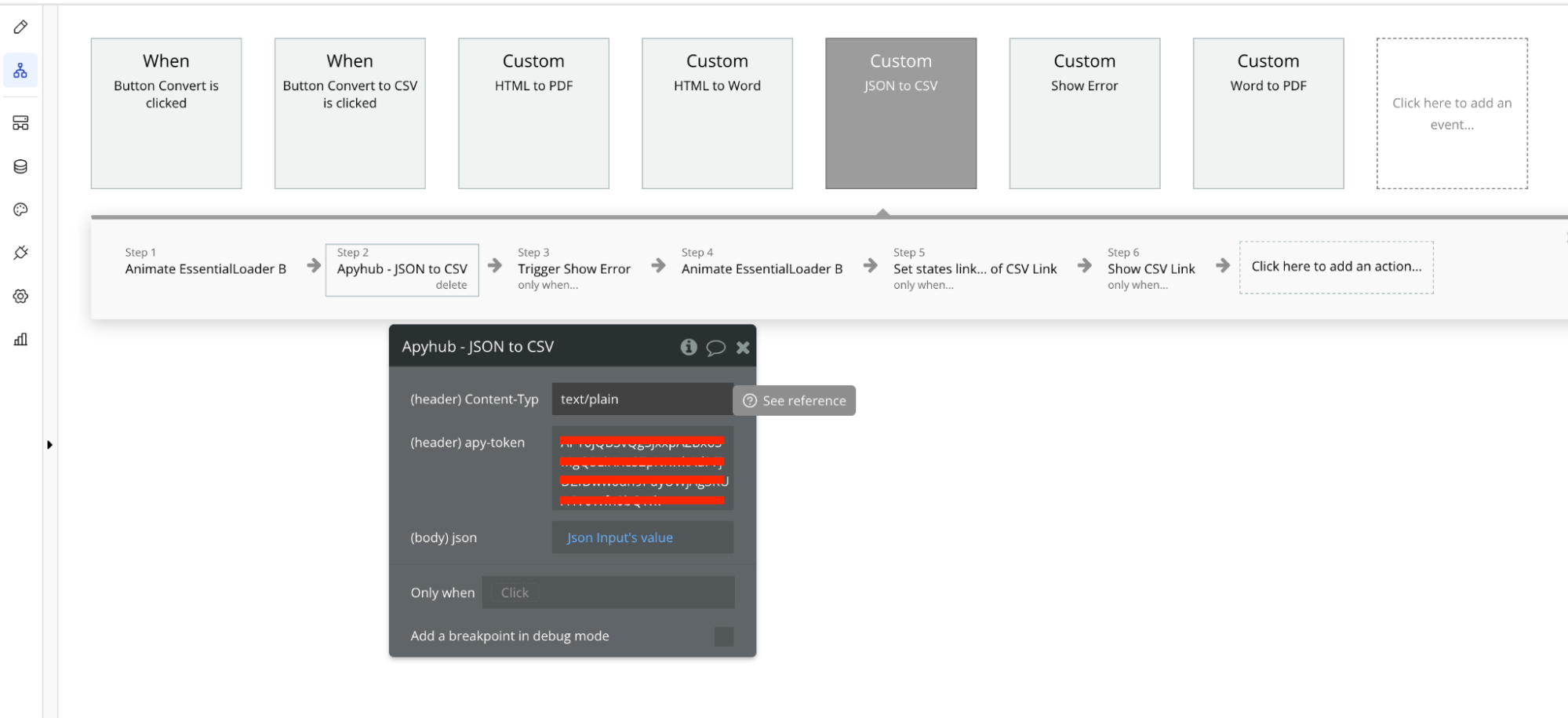Open the Logs tab chart icon
1568x718 pixels.
point(21,339)
